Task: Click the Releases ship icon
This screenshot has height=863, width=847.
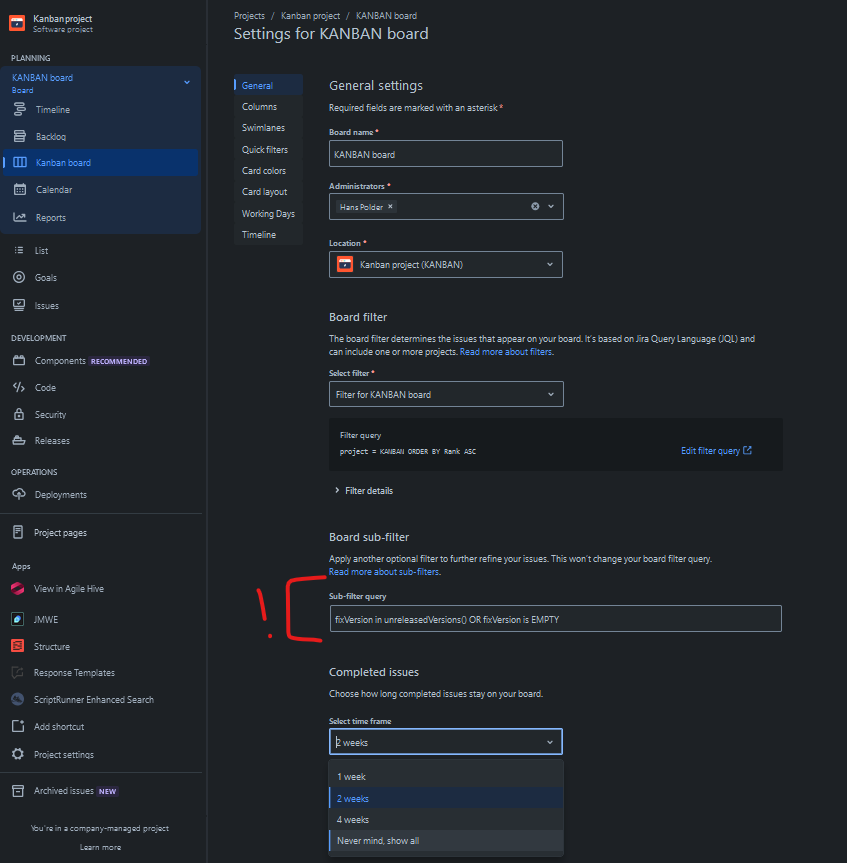Action: coord(19,440)
